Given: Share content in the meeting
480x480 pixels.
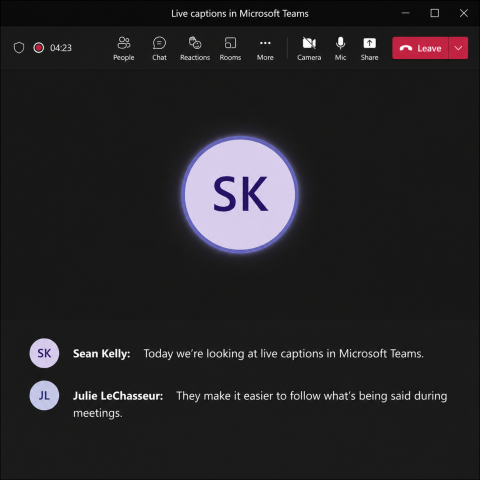Looking at the screenshot, I should click(369, 49).
